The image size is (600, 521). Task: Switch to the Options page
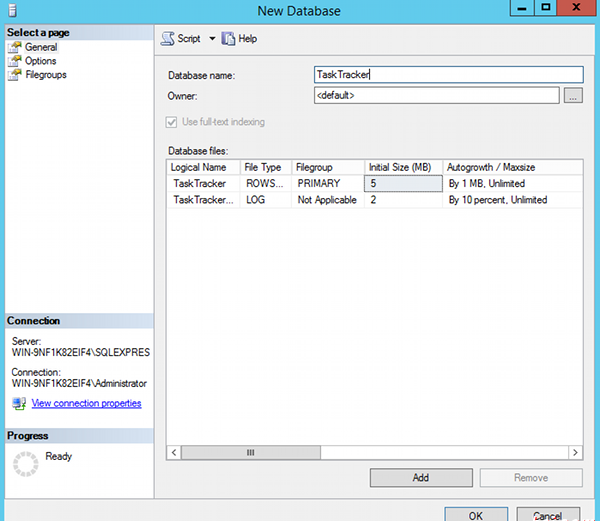point(41,61)
